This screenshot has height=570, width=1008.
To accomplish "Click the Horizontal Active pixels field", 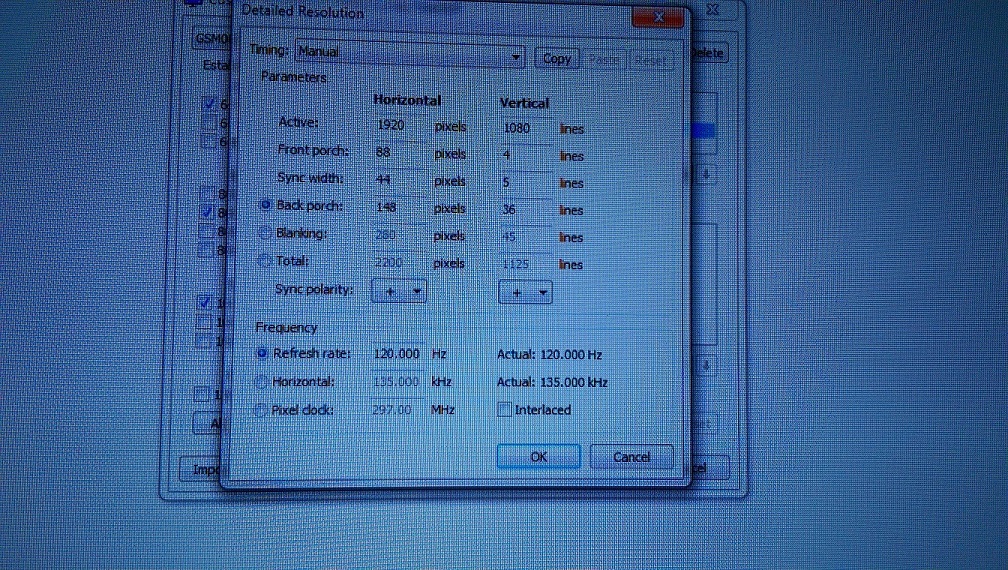I will point(396,126).
